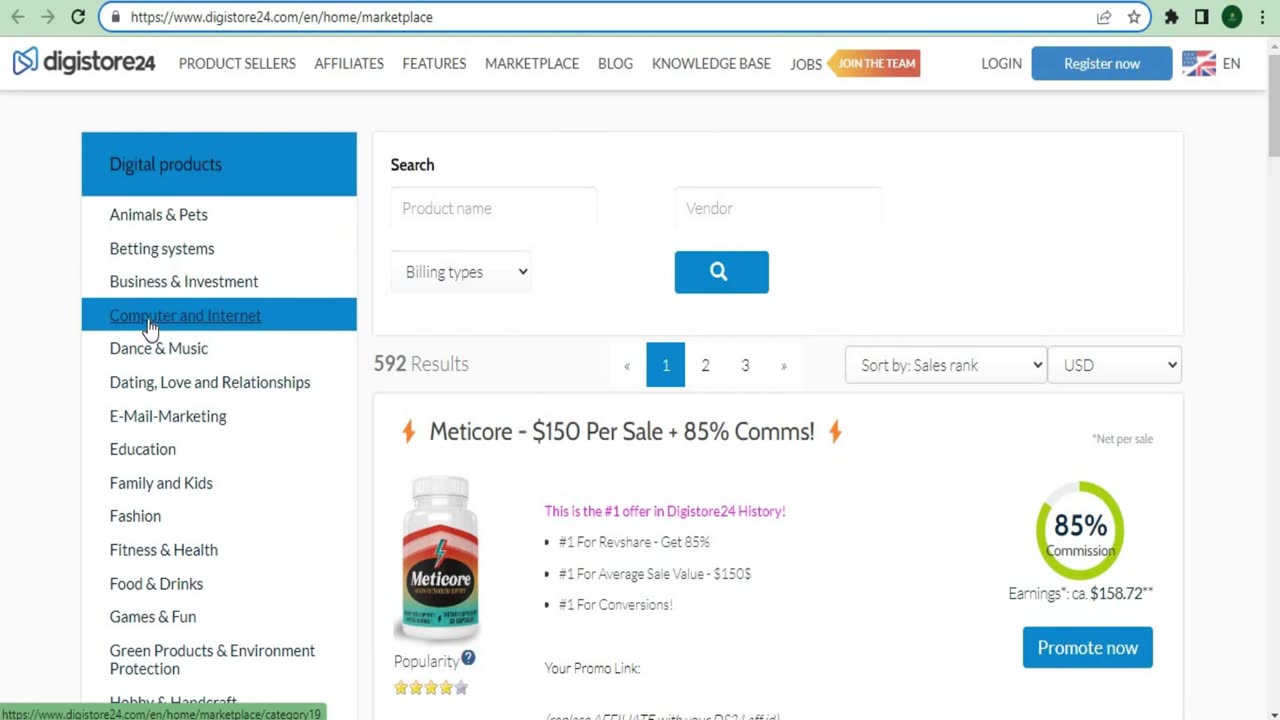Open KNOWLEDGE BASE nav item

tap(711, 63)
